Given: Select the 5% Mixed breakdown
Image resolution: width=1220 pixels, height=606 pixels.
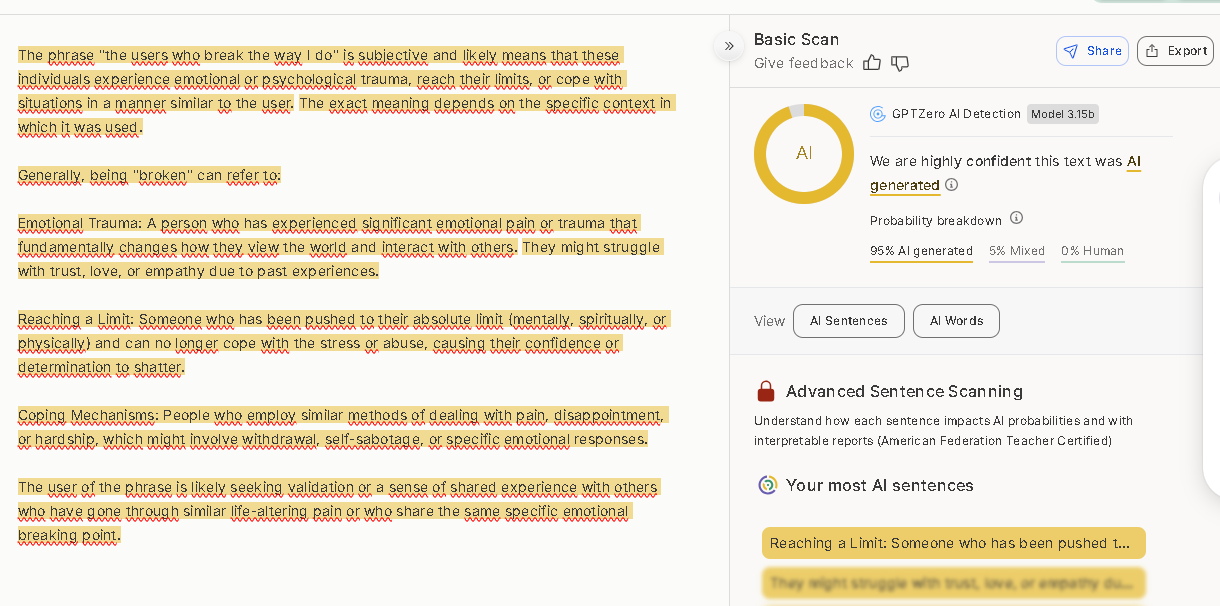Looking at the screenshot, I should click(x=1016, y=251).
